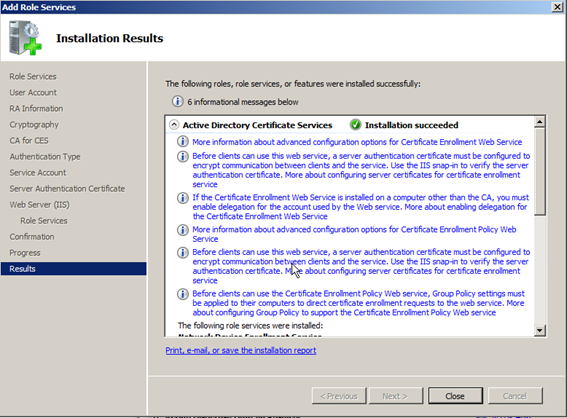Screen dimensions: 567x418
Task: Click the Add Role Services wizard server icon
Action: click(x=25, y=38)
